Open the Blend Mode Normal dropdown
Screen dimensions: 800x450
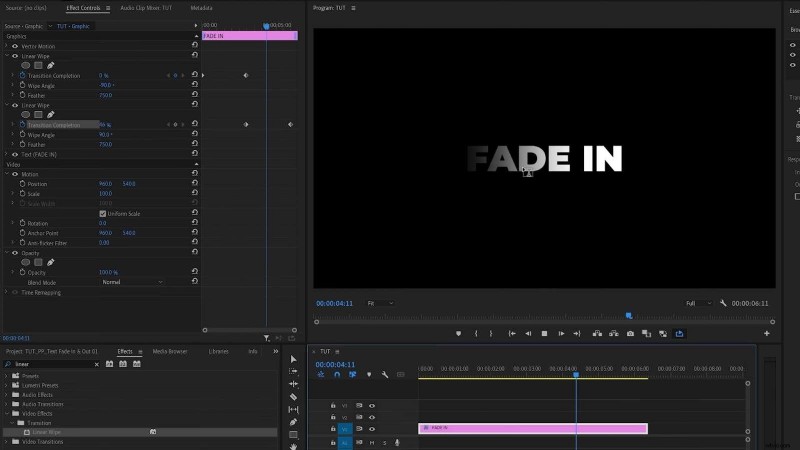tap(132, 282)
